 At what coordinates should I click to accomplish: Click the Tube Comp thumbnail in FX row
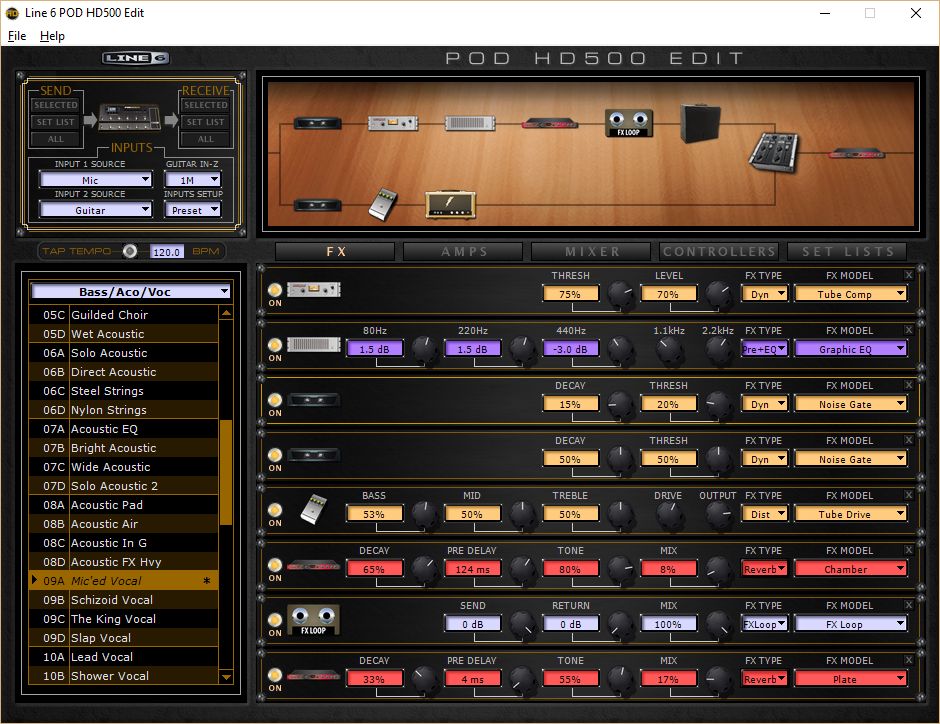point(314,289)
